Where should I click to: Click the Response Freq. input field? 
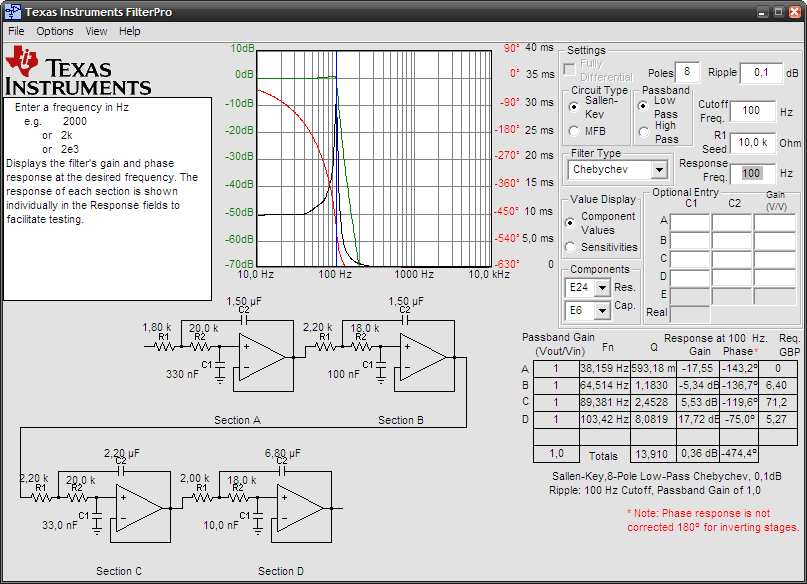(752, 173)
